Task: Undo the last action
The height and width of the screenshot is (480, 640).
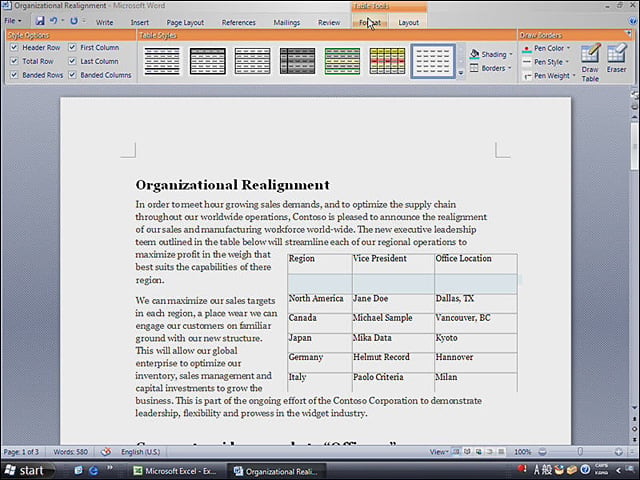Action: 53,21
